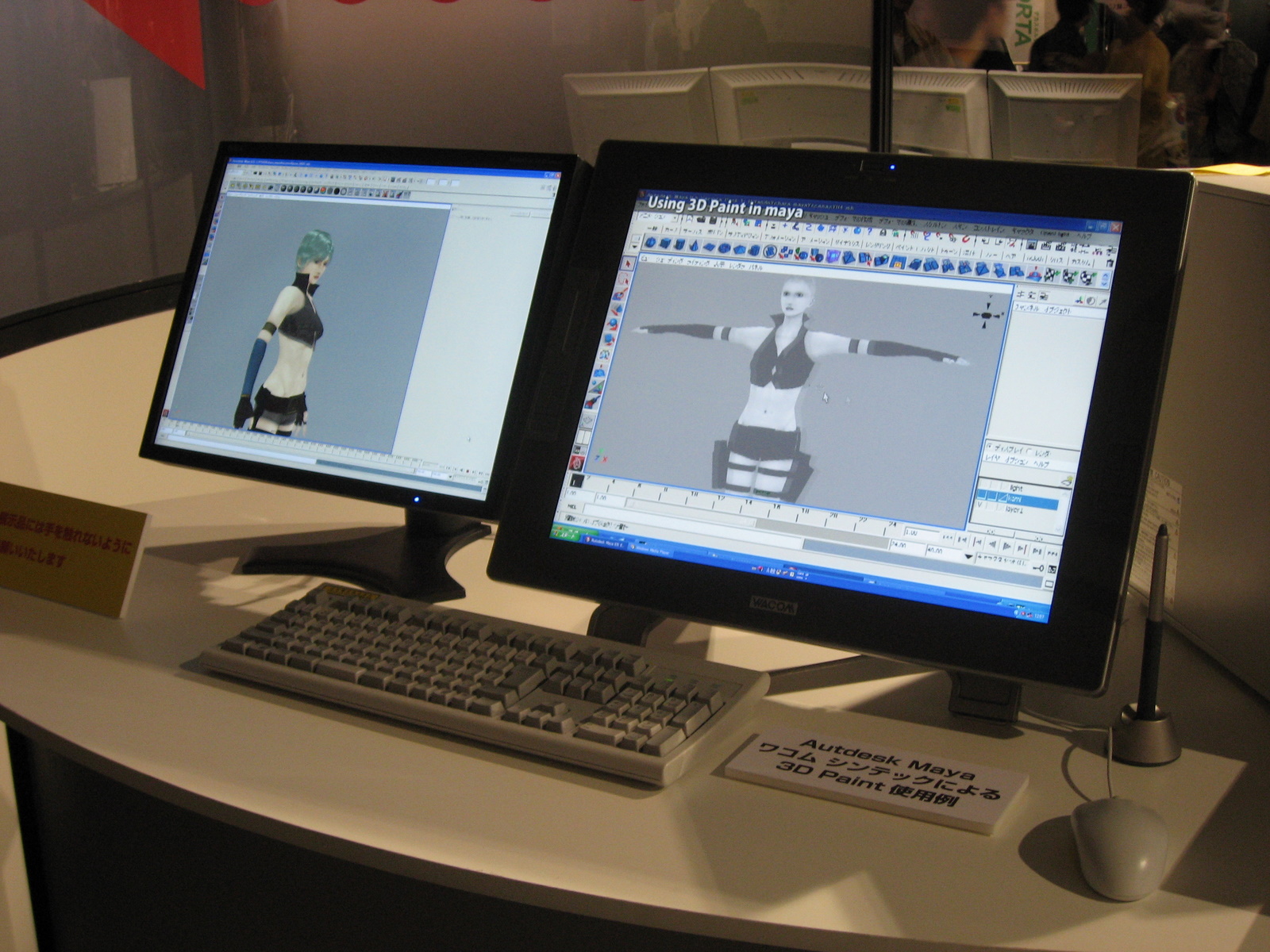The width and height of the screenshot is (1270, 952).
Task: Open the オプション menu in layer editor
Action: tap(1018, 462)
